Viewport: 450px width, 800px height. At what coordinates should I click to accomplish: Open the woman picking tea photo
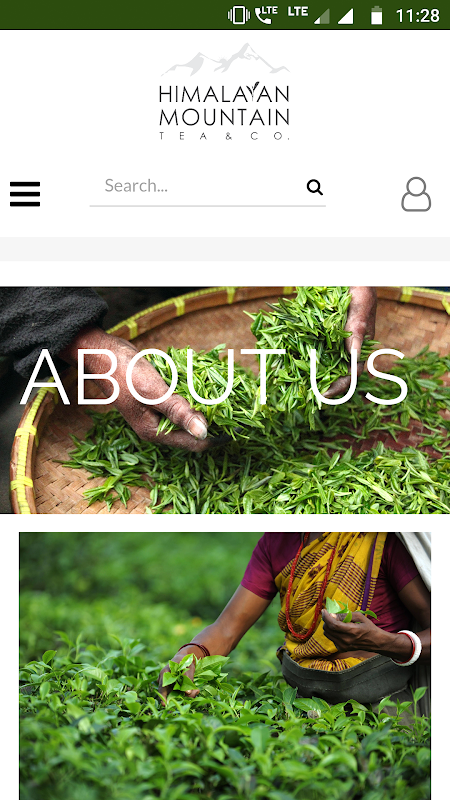click(x=225, y=666)
